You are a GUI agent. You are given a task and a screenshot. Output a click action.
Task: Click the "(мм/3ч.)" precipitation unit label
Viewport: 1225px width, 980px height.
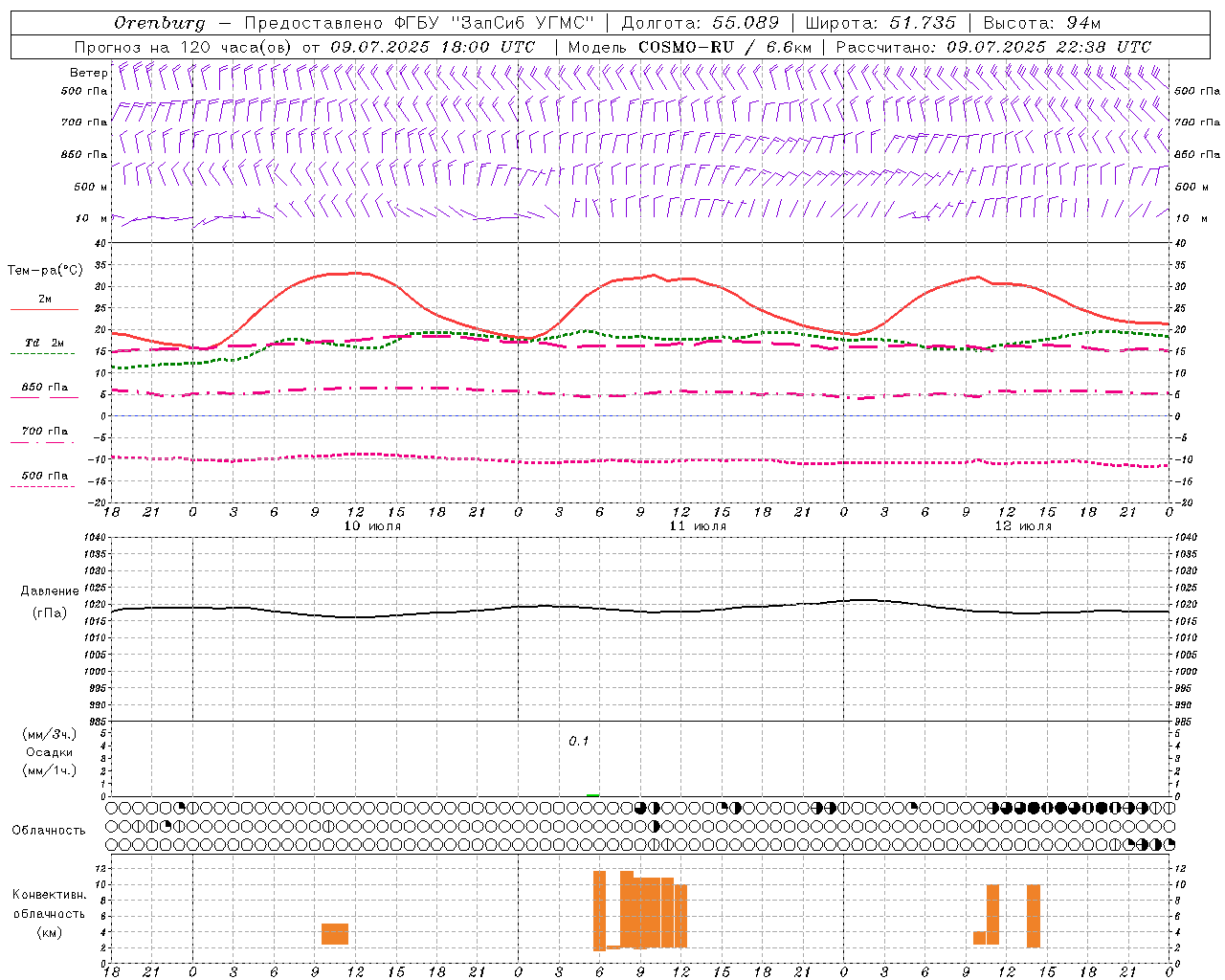[x=50, y=734]
